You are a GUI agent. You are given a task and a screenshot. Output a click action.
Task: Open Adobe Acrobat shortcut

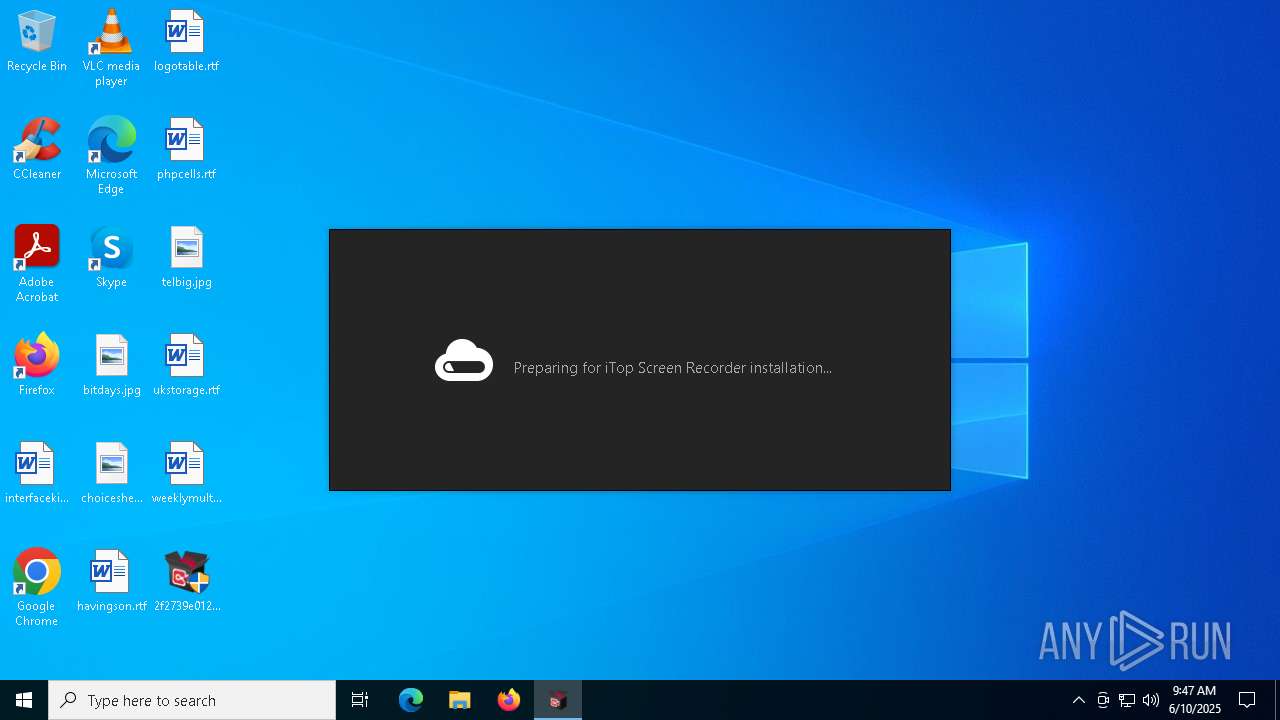point(37,264)
